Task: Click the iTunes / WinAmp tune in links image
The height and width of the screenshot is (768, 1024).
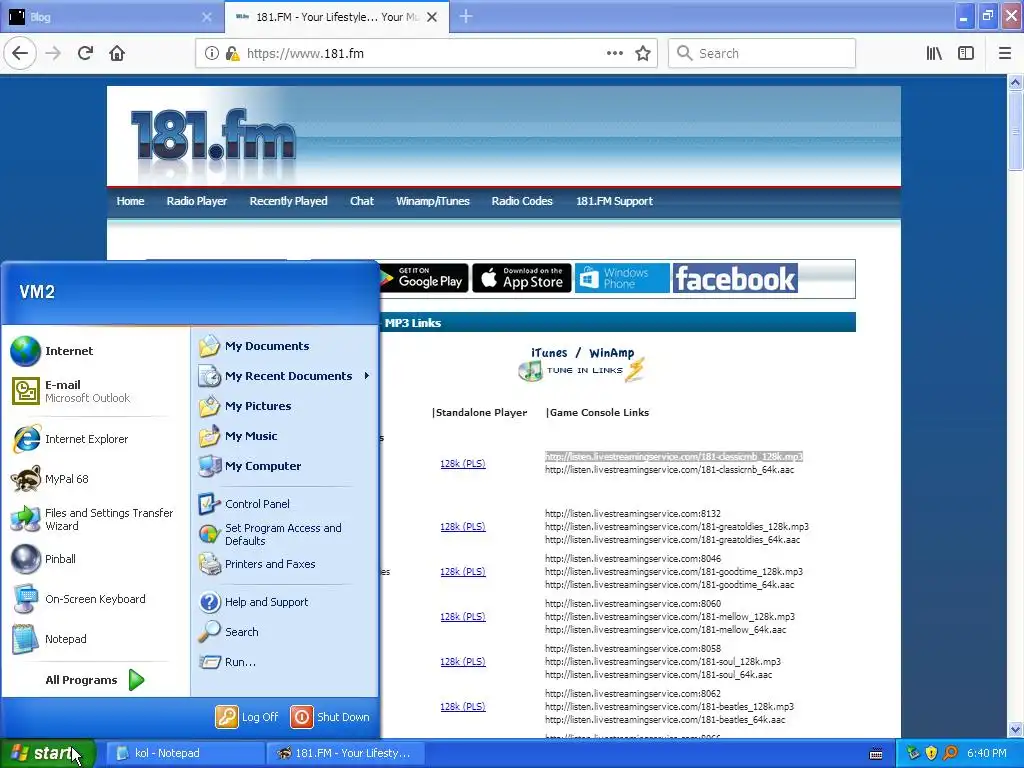Action: click(582, 364)
